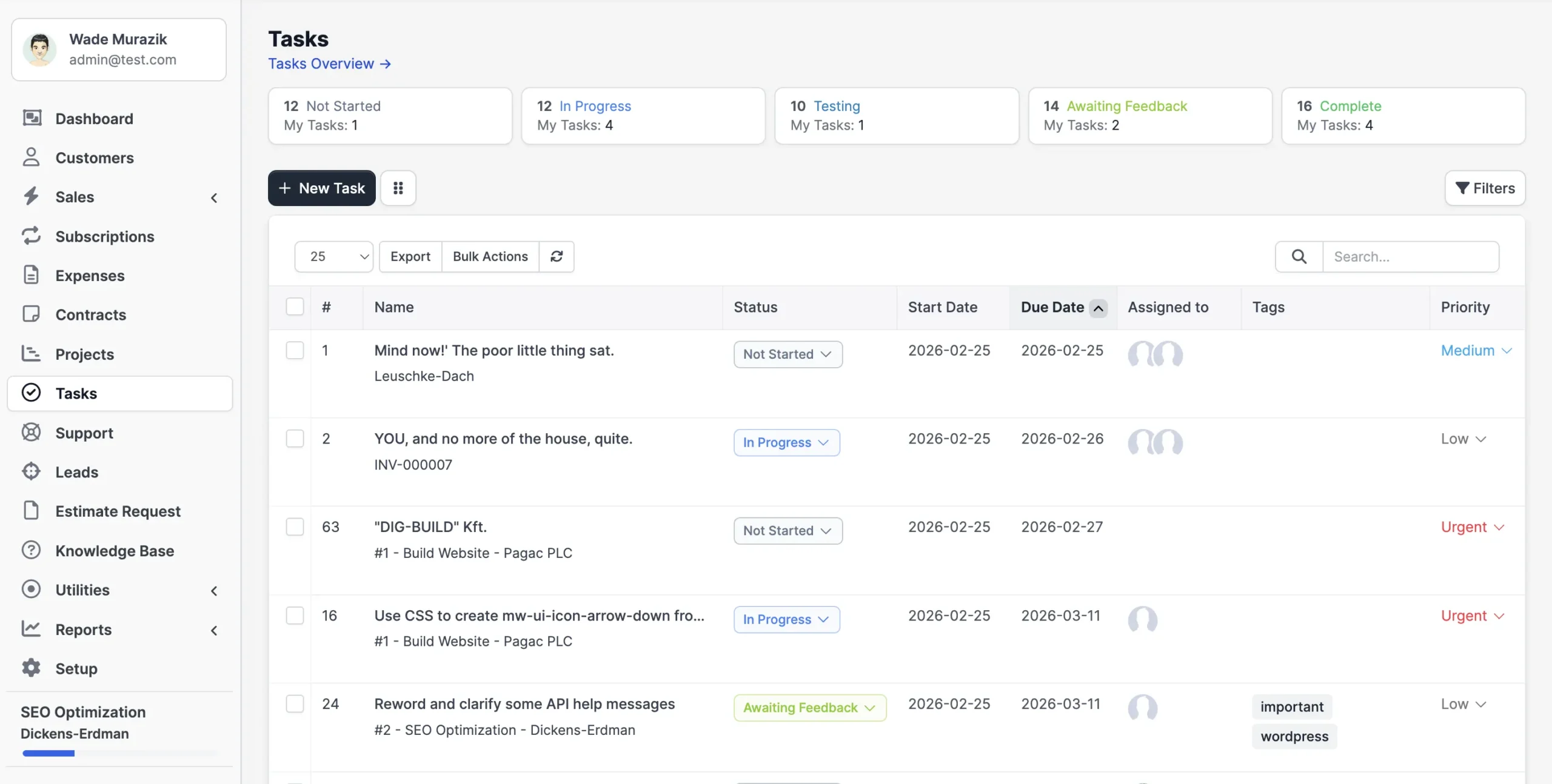This screenshot has height=784, width=1552.
Task: Check the select-all checkbox in the table header
Action: coord(295,307)
